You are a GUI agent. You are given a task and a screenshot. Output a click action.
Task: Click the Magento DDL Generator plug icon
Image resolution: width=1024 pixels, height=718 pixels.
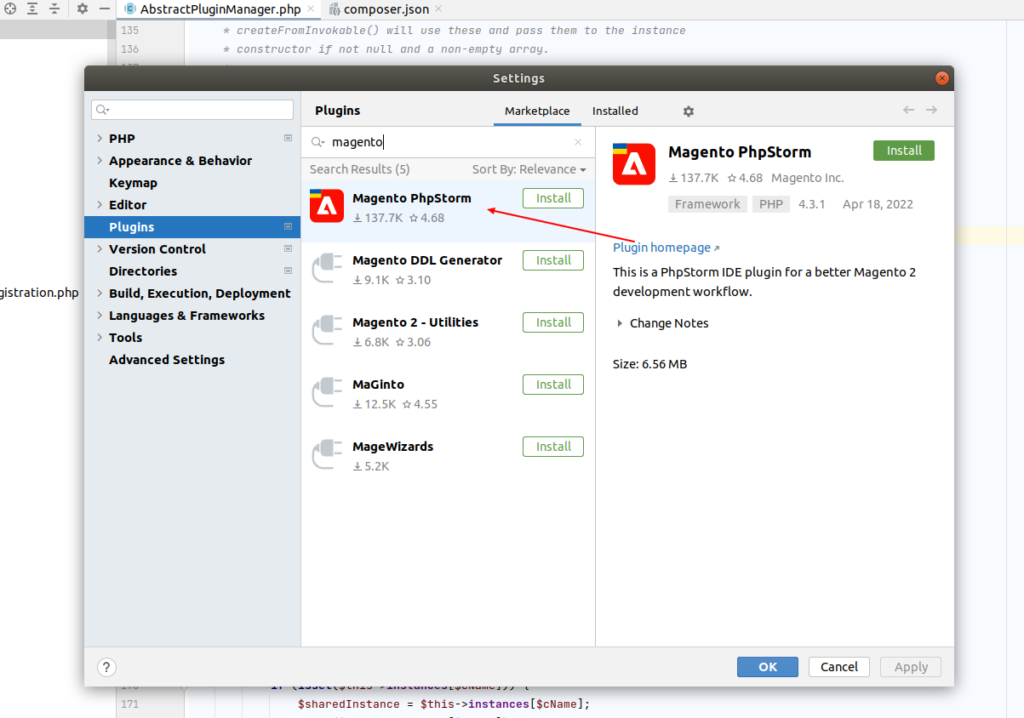click(327, 268)
